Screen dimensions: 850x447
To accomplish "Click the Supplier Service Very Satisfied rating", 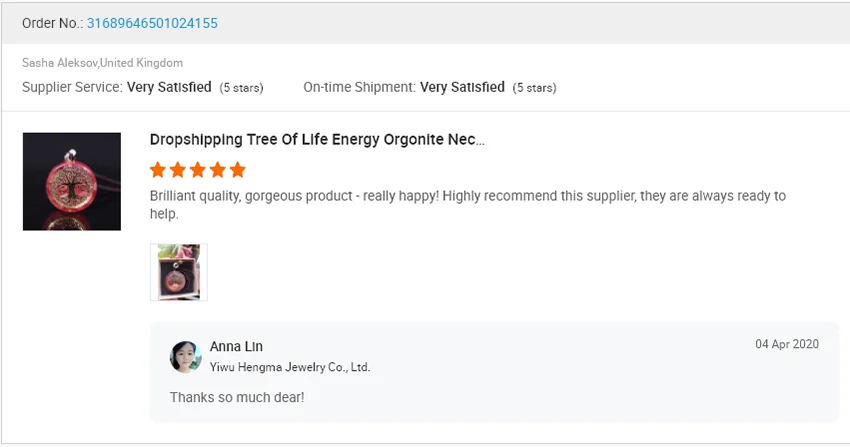I will pos(169,87).
